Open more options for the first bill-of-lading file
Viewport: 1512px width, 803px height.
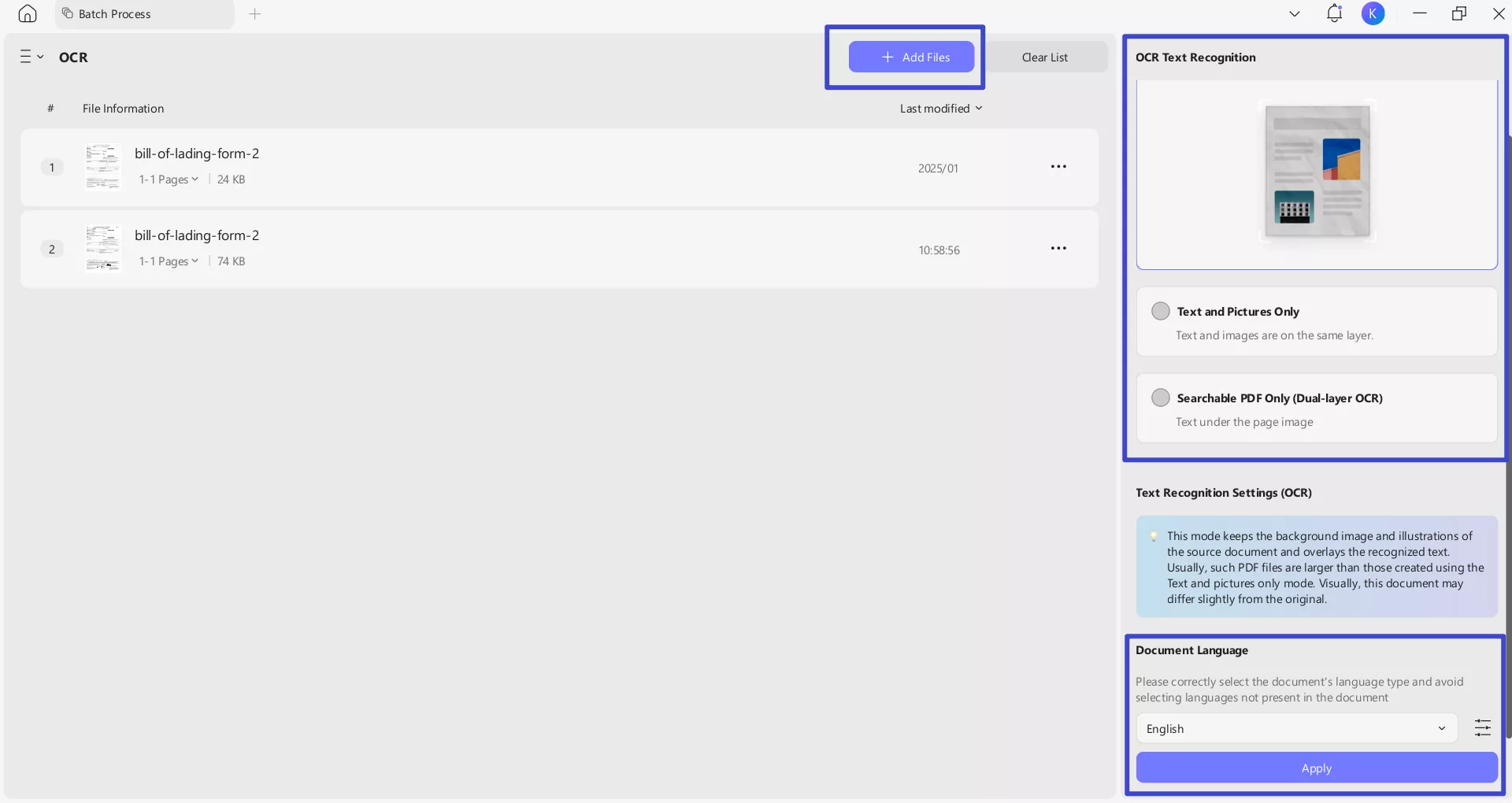click(1058, 166)
